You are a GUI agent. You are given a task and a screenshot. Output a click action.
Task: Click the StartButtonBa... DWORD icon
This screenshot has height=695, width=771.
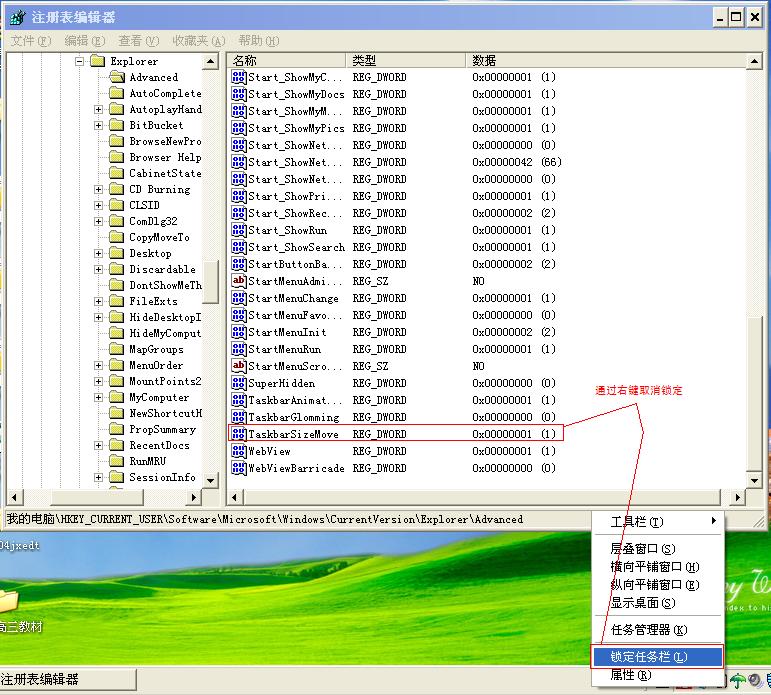tap(238, 264)
